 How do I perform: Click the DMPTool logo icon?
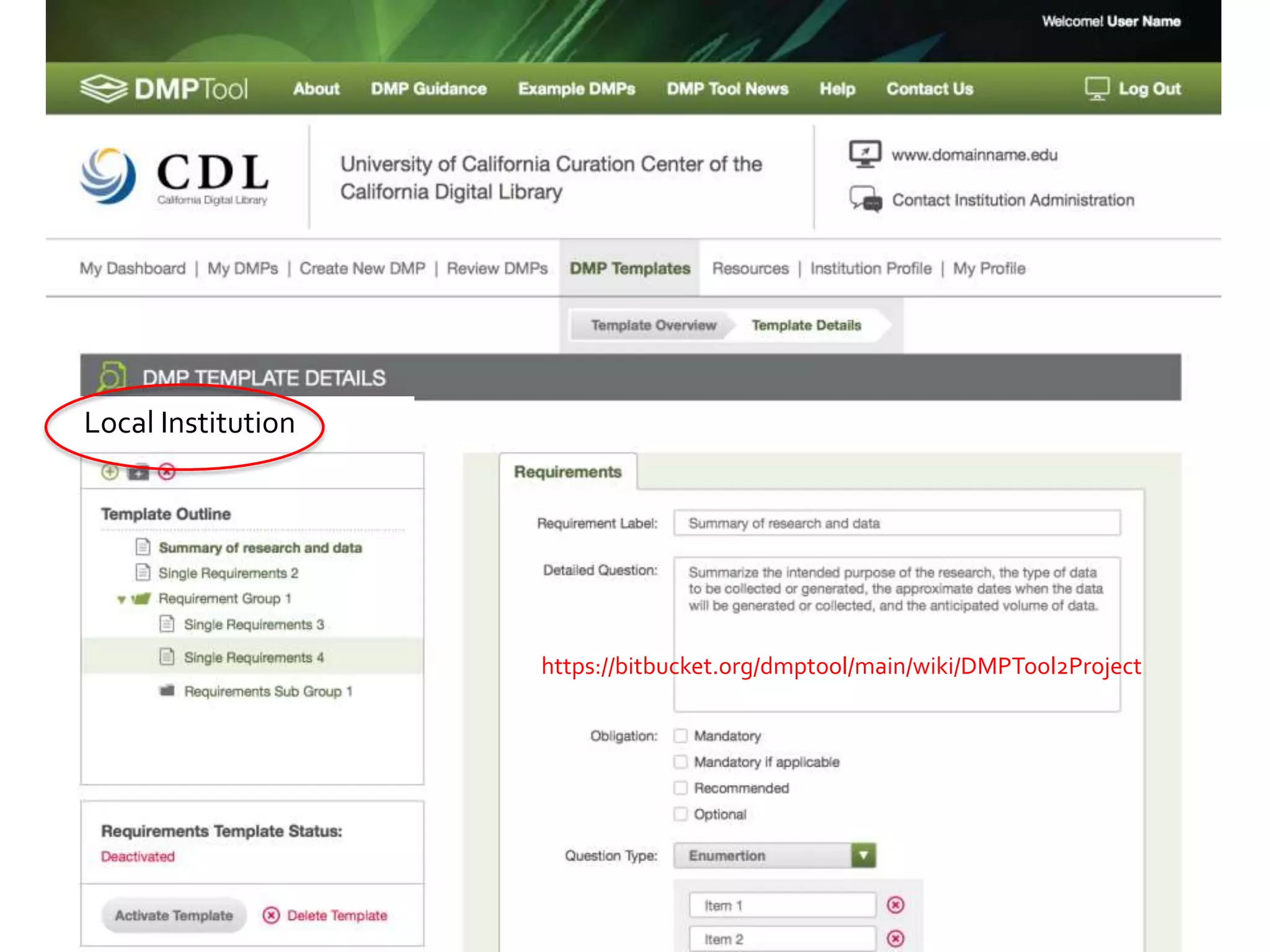pos(103,89)
